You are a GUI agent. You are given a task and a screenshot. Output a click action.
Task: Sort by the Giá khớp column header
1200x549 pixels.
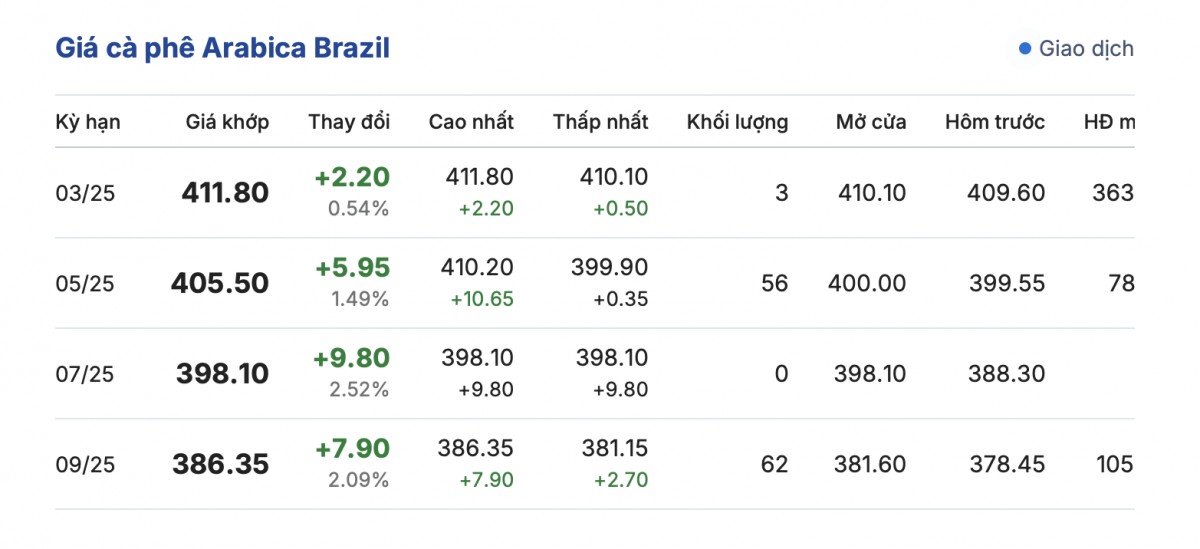227,122
